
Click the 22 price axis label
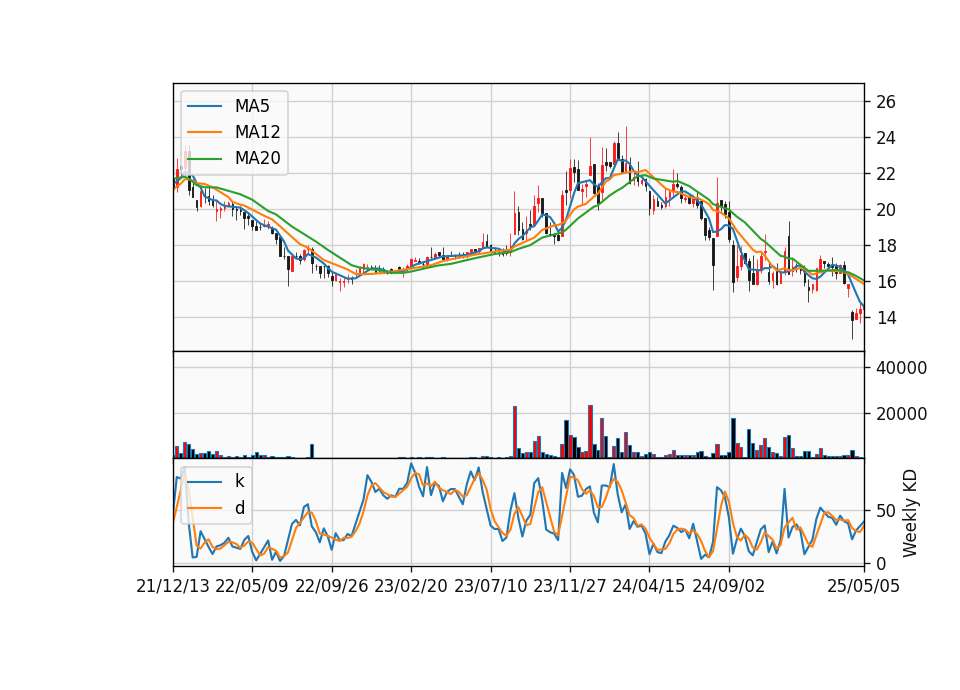pos(886,174)
